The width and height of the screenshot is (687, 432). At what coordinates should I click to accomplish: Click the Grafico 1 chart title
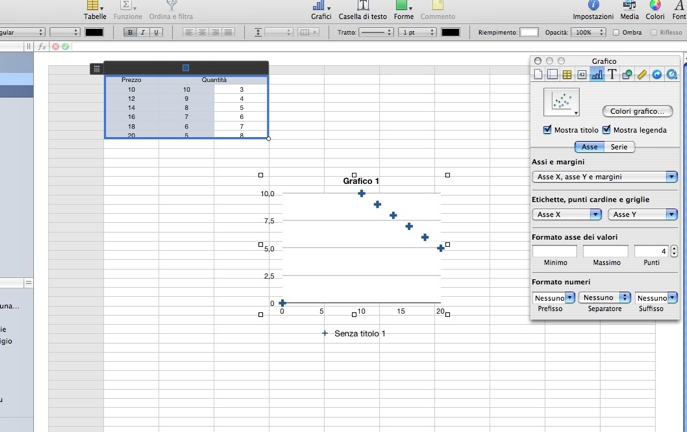tap(361, 181)
